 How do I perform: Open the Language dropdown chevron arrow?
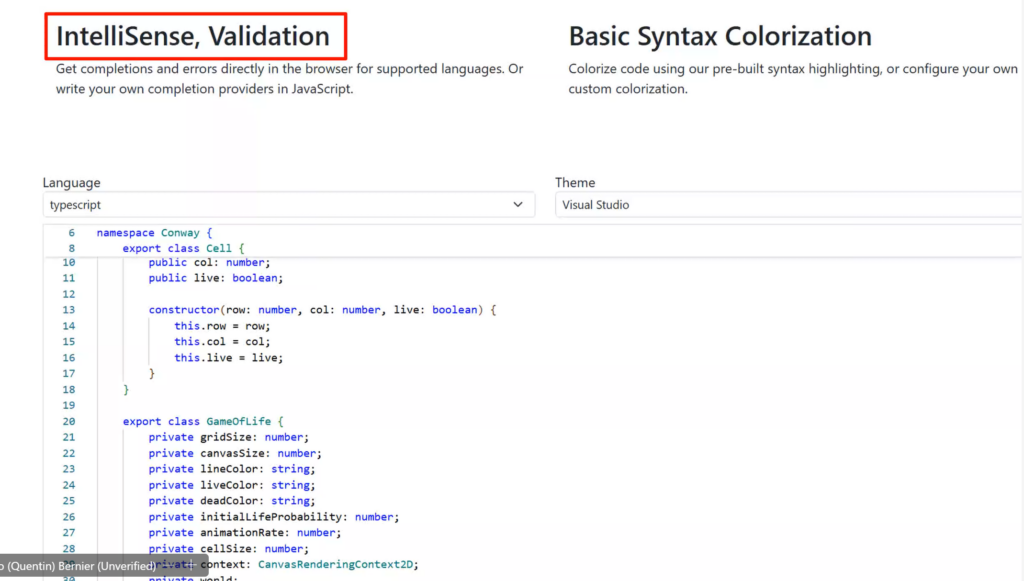click(517, 205)
